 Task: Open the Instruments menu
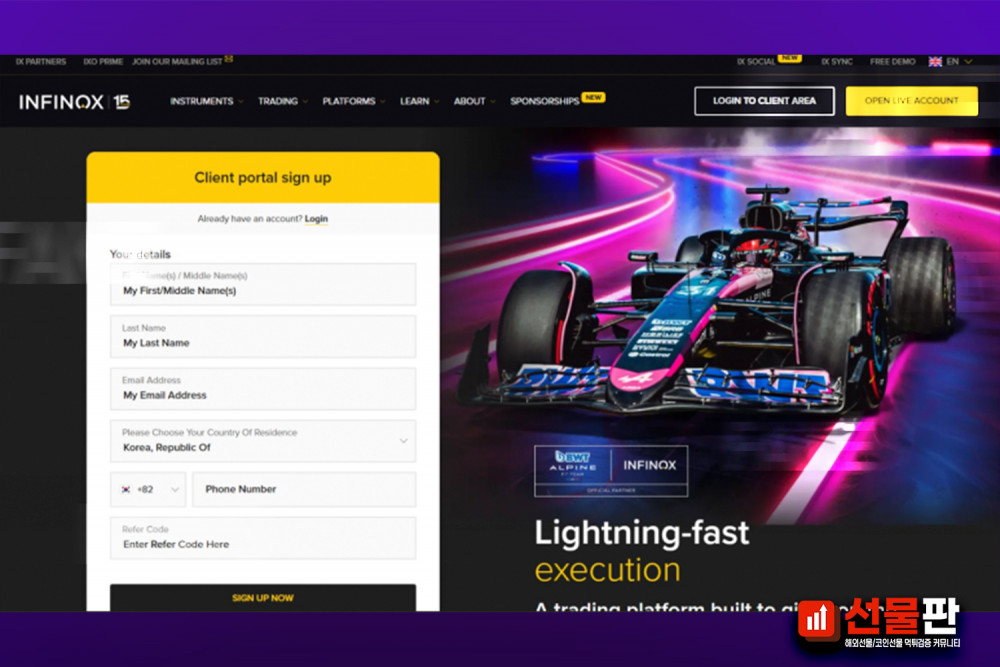click(x=206, y=101)
